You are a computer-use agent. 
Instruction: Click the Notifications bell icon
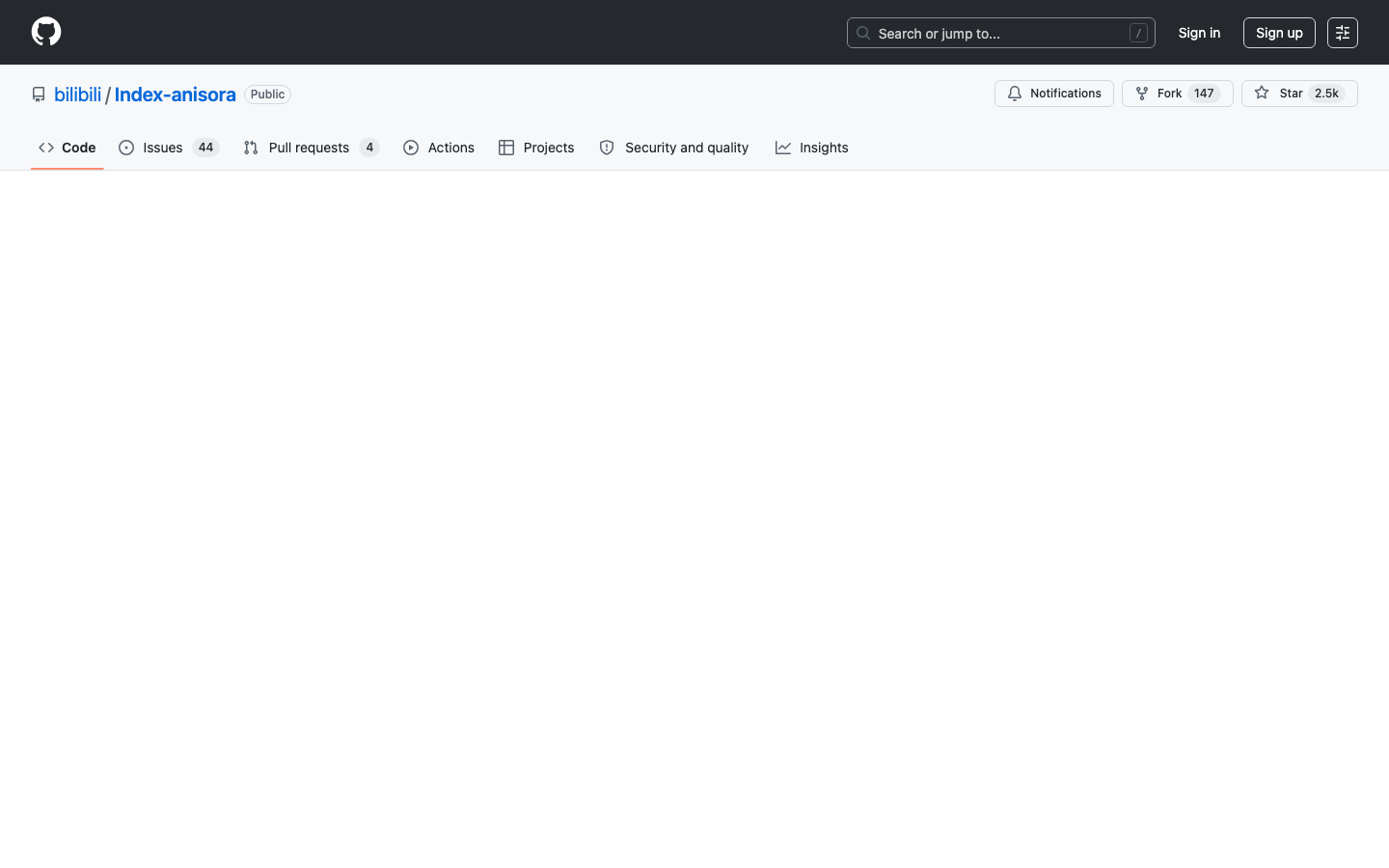point(1015,94)
